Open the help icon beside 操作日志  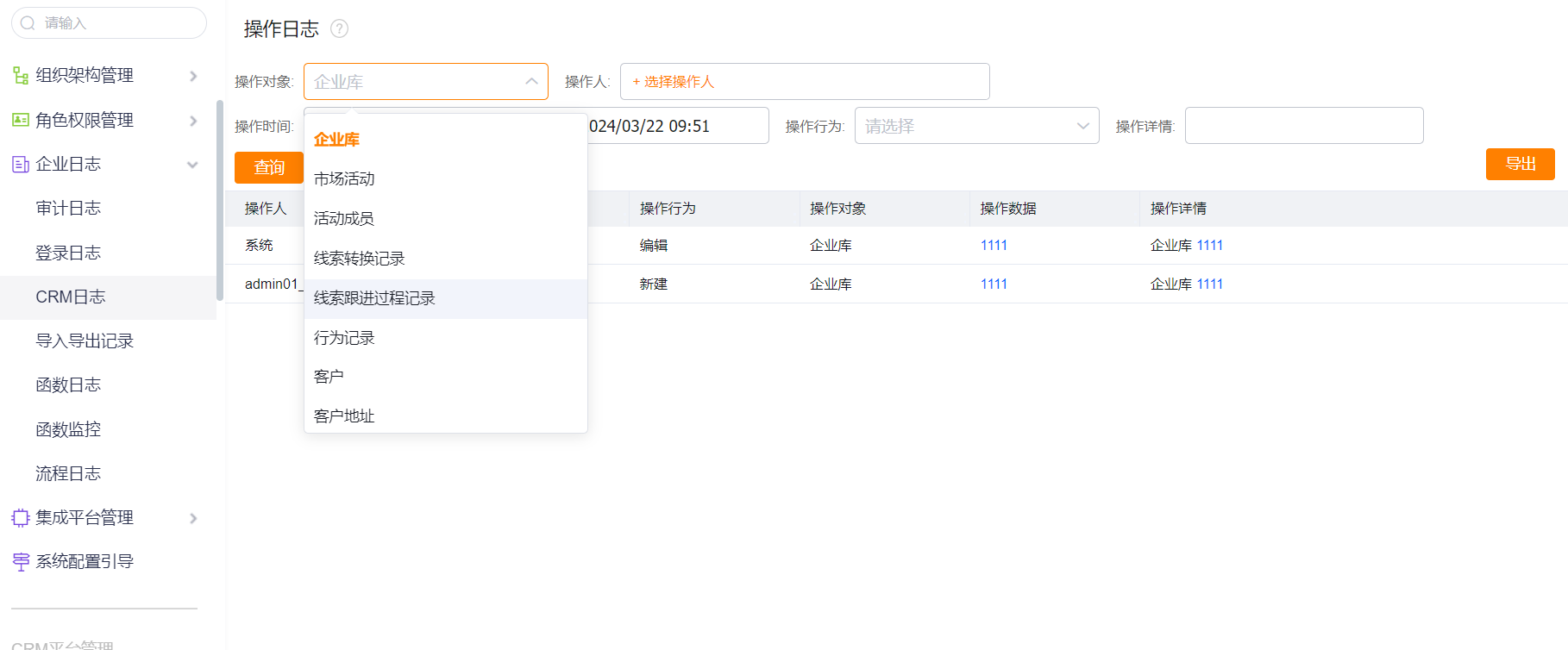pyautogui.click(x=340, y=29)
